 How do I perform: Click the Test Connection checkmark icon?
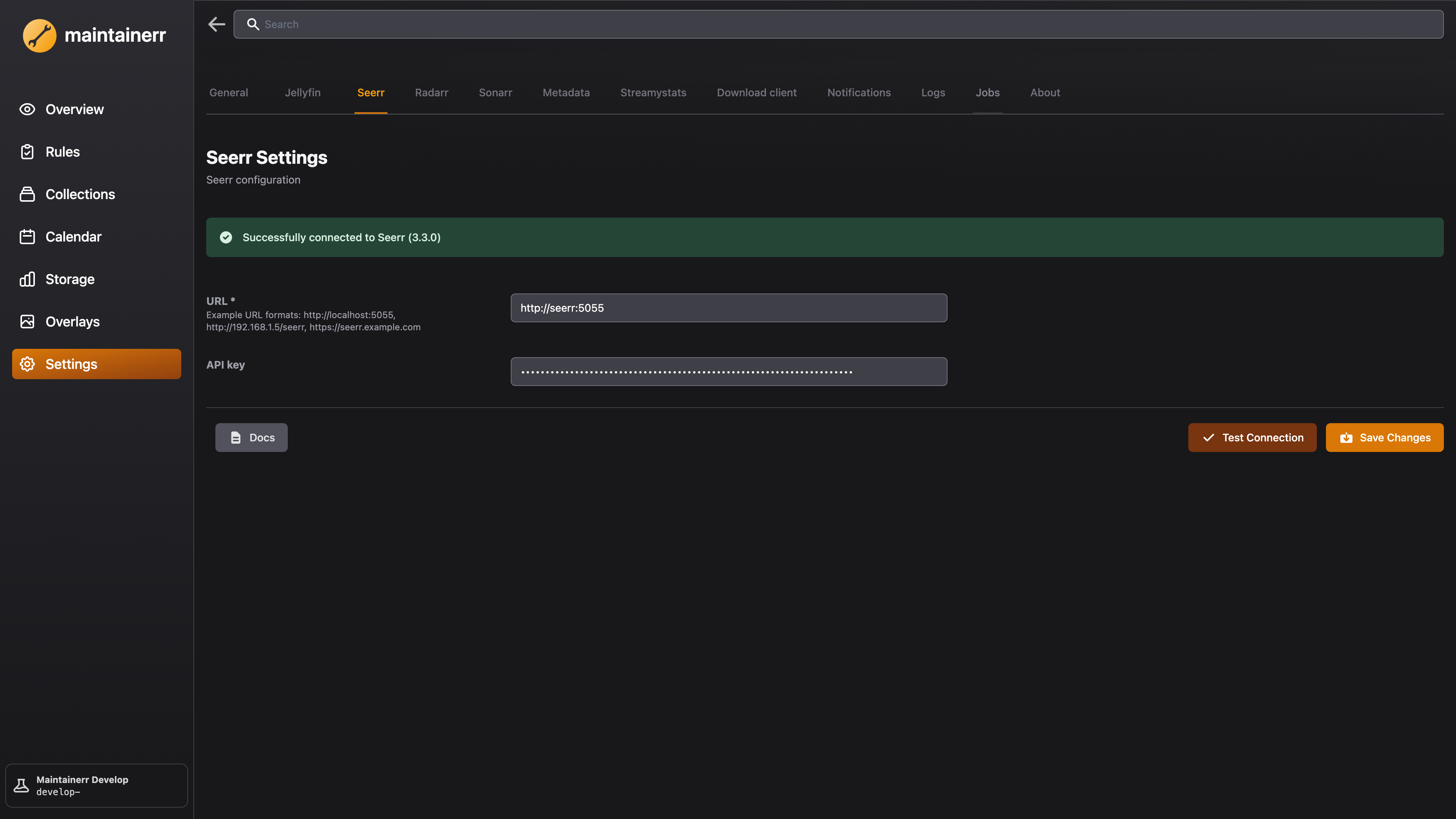pos(1208,438)
